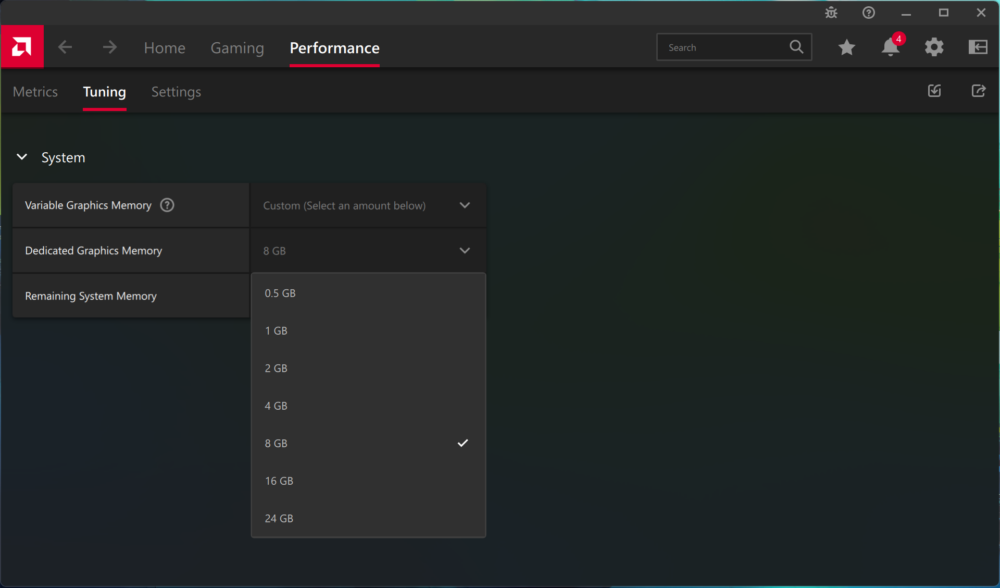The height and width of the screenshot is (588, 1000).
Task: Switch to the Home tab
Action: tap(165, 48)
